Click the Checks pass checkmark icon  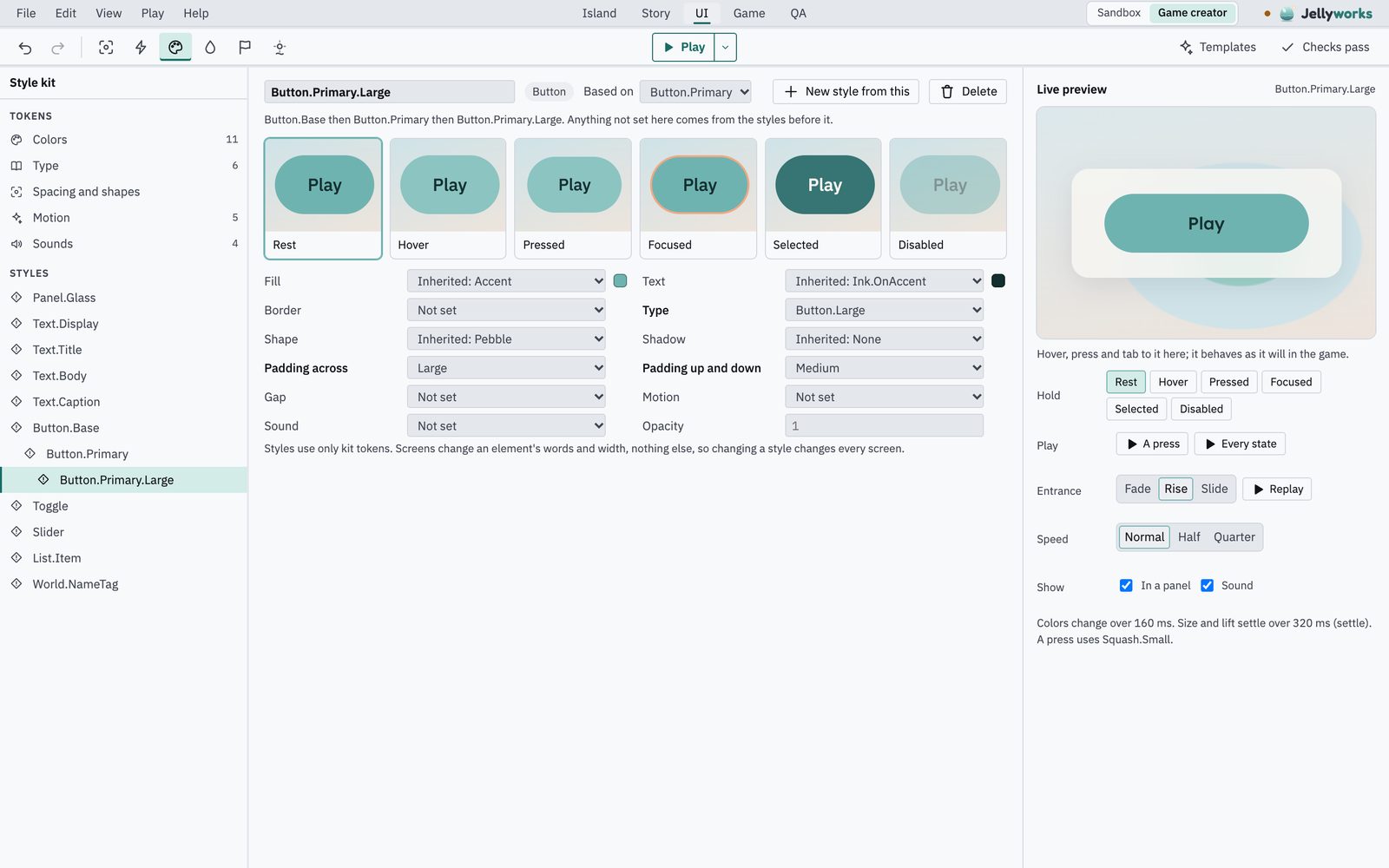pyautogui.click(x=1287, y=47)
